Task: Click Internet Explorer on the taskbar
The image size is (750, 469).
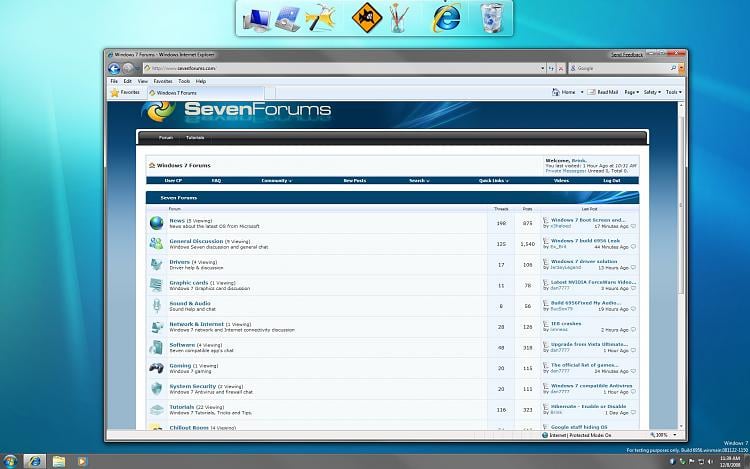Action: coord(34,461)
